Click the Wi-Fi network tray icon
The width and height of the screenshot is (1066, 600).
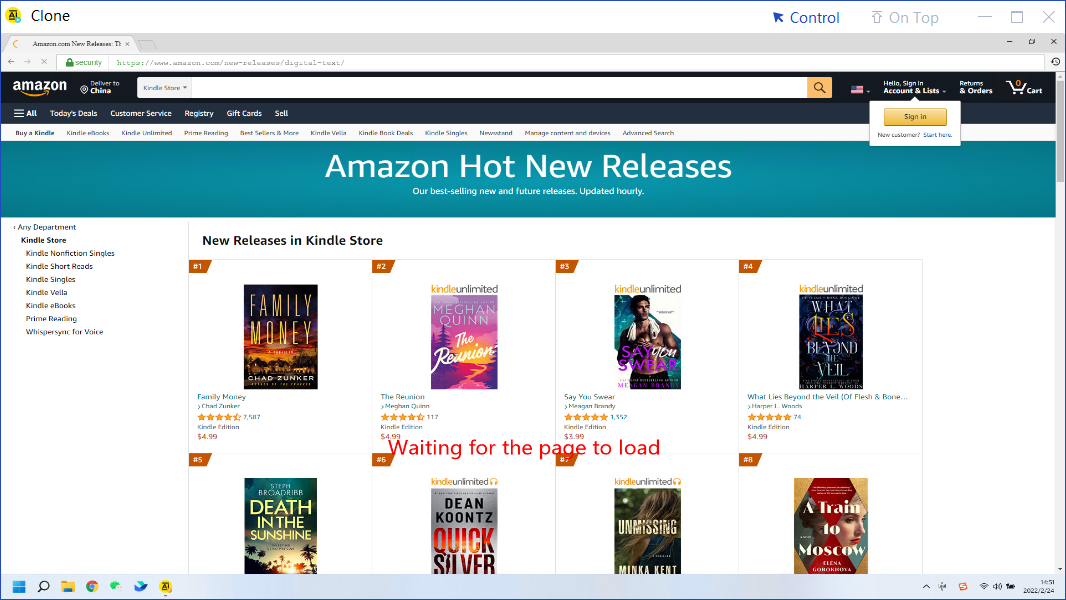point(983,586)
